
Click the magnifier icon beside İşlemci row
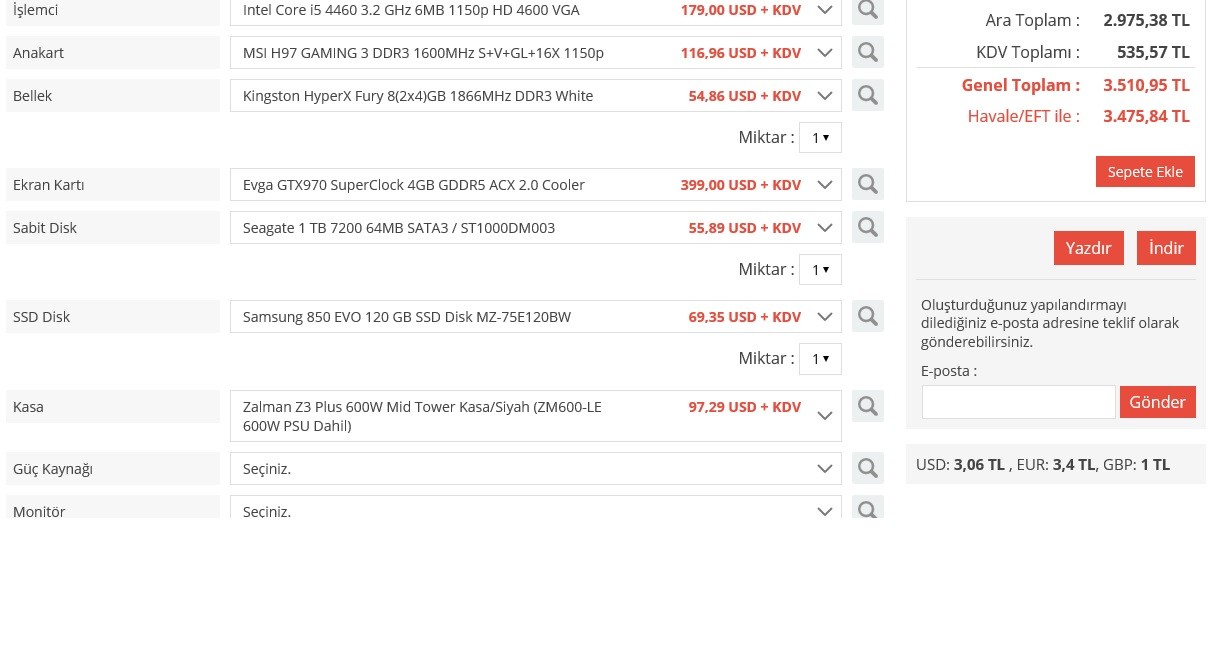click(x=867, y=11)
